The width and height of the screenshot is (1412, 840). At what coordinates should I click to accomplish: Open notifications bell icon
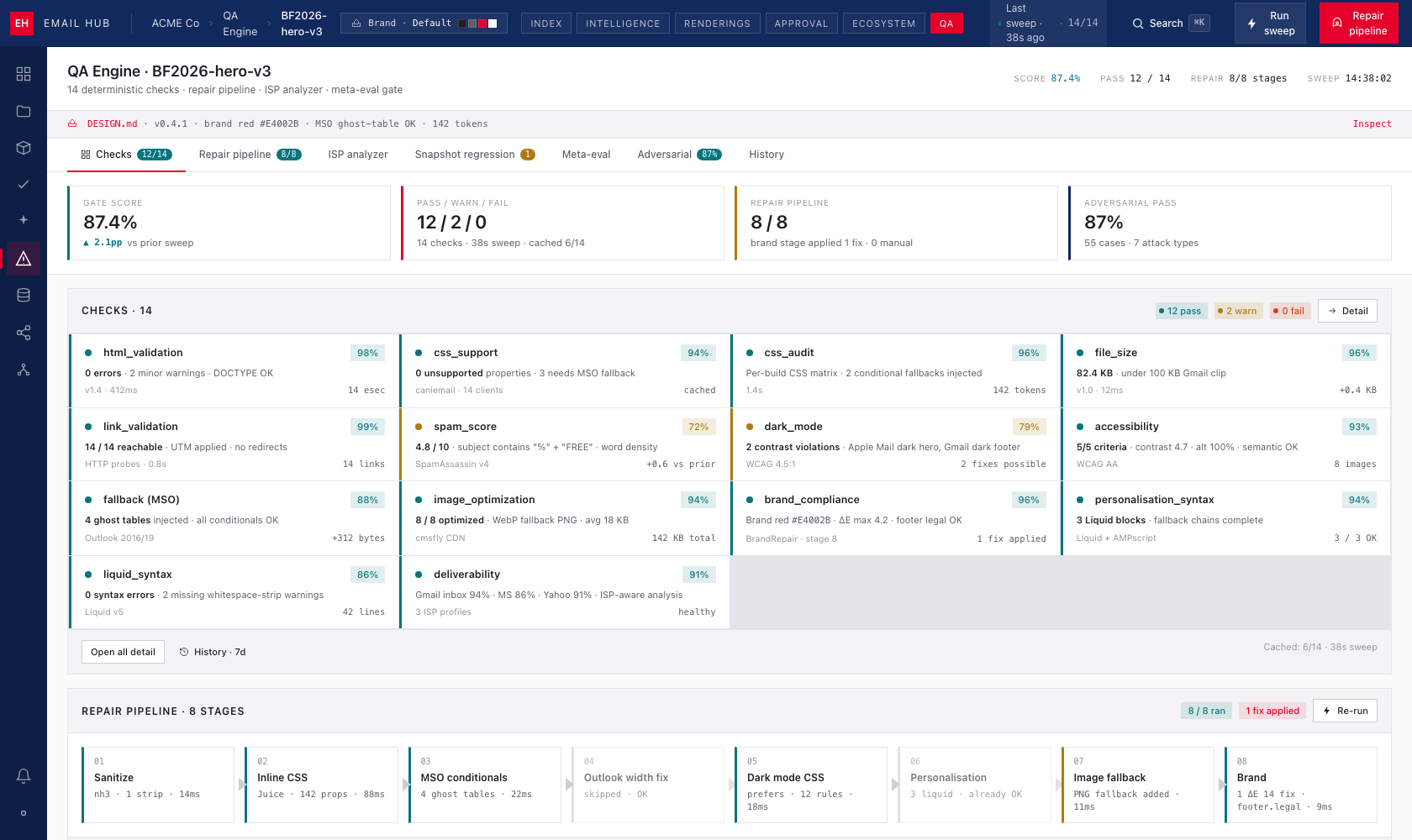[24, 776]
